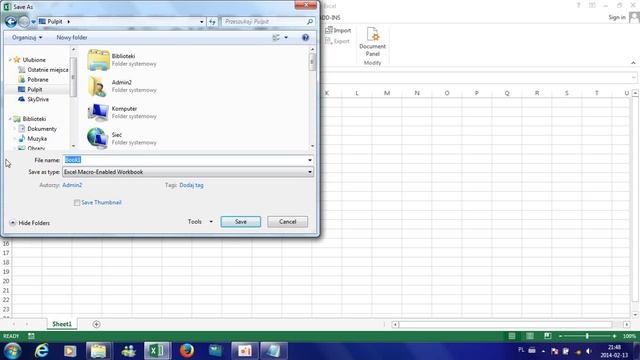This screenshot has width=640, height=360.
Task: Click the forward navigation arrow in Save As
Action: pyautogui.click(x=24, y=21)
